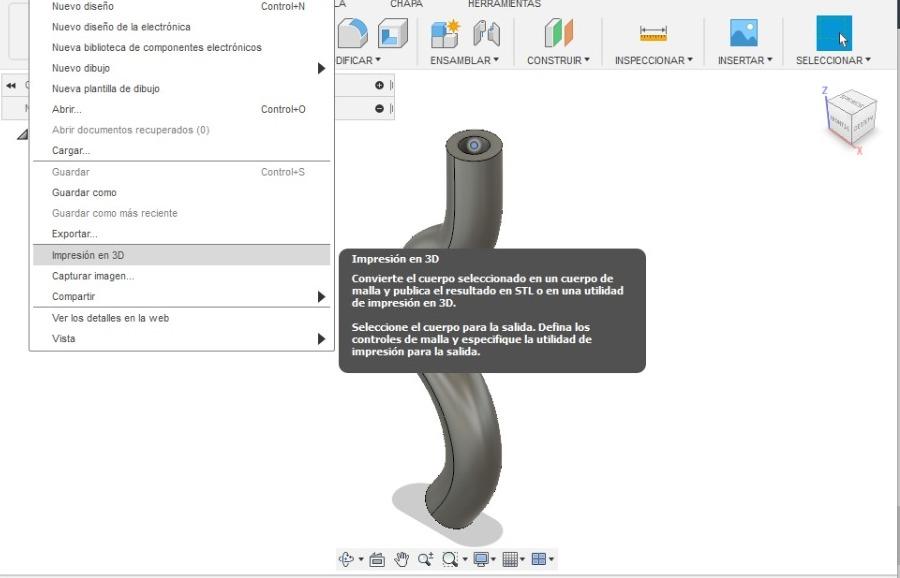The width and height of the screenshot is (900, 578).
Task: Choose Guardar como menu entry
Action: pos(181,193)
